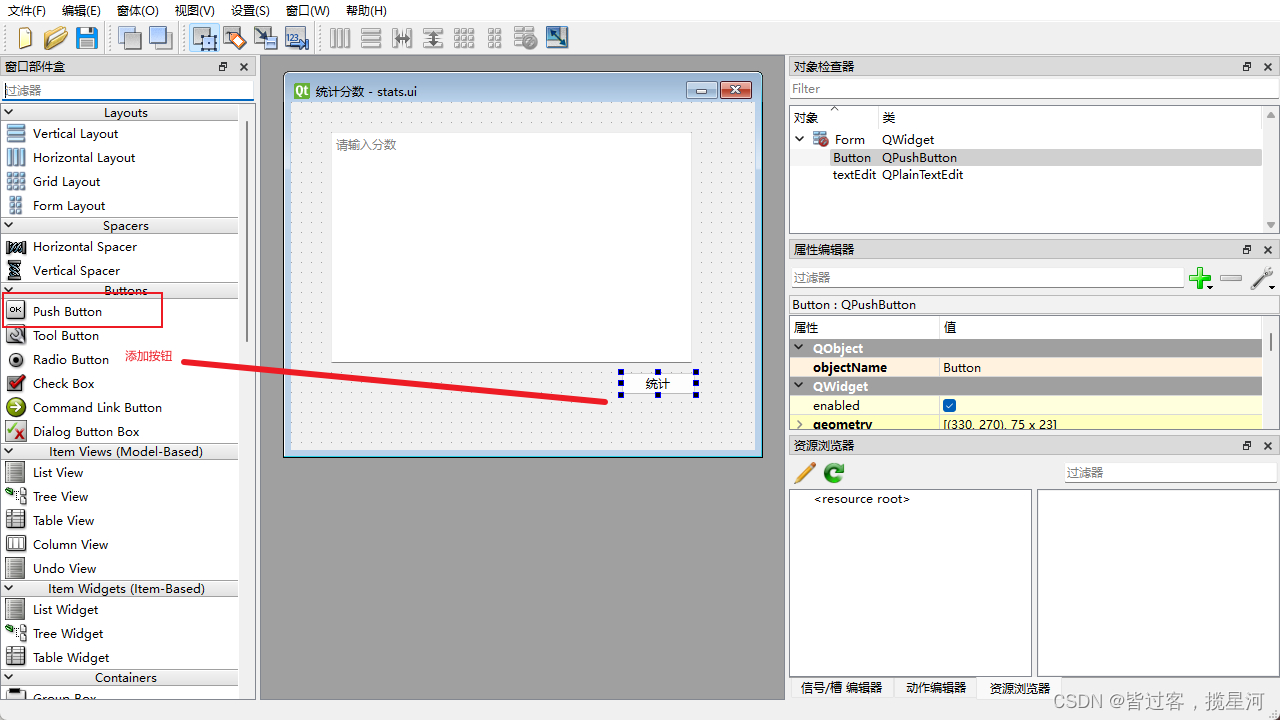Click the Break Layout toolbar icon

click(x=526, y=38)
